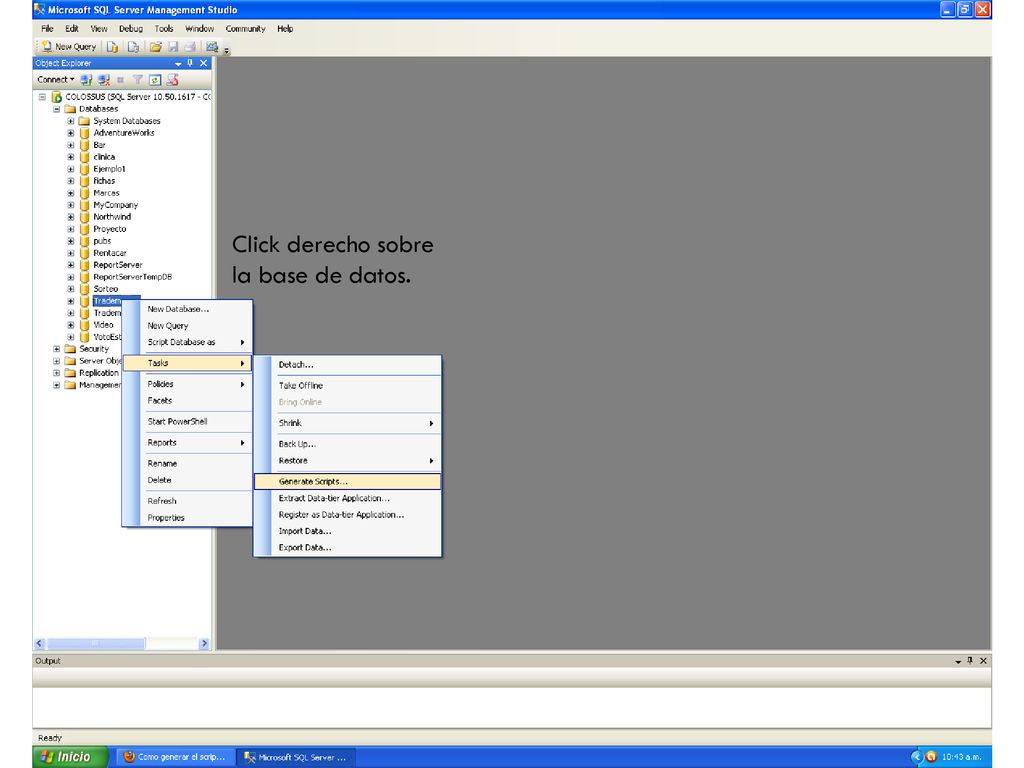Open the Edit menu
The height and width of the screenshot is (768, 1024).
(x=72, y=29)
